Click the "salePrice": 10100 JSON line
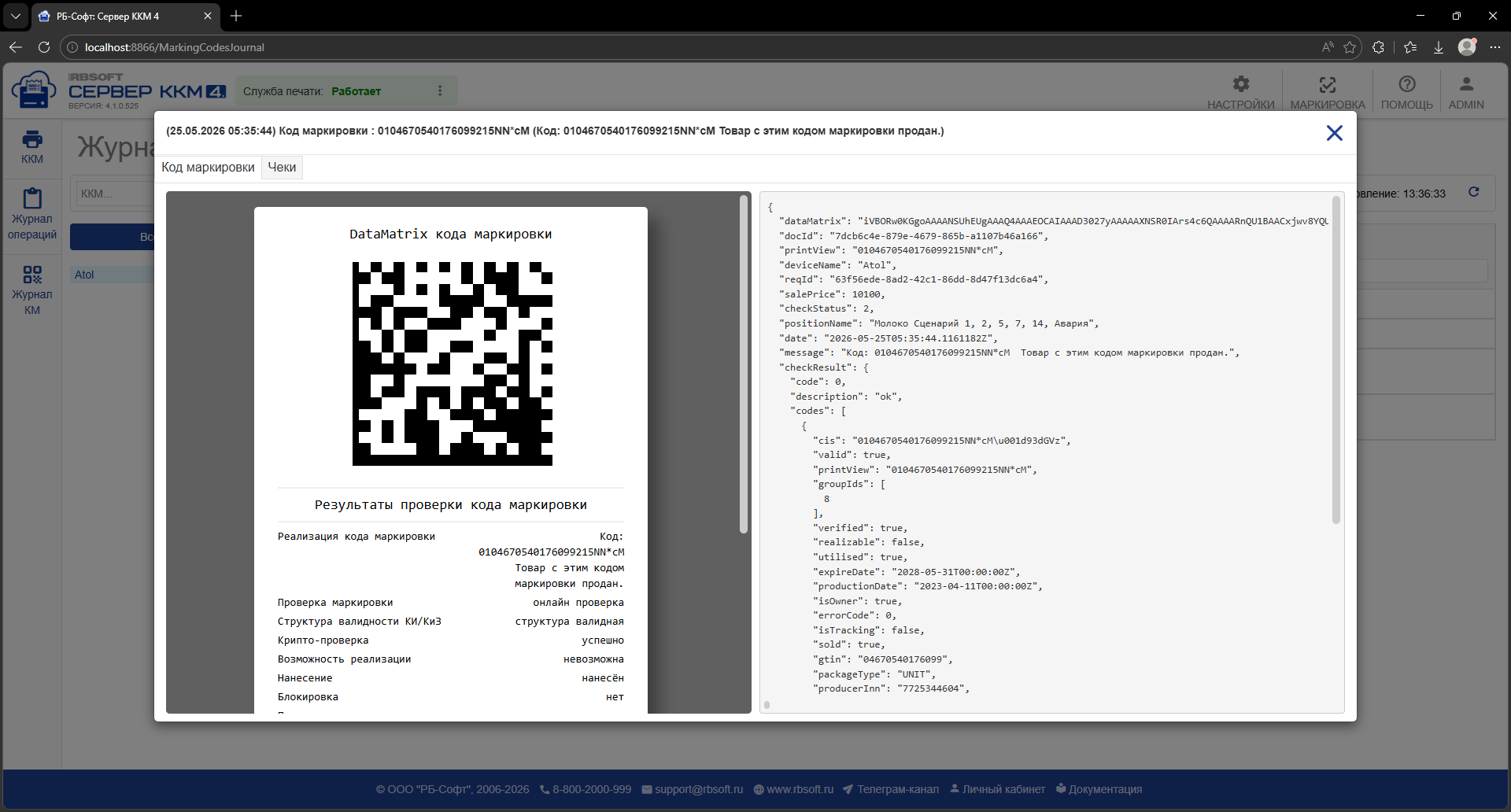Screen dimensions: 1511x812 pyautogui.click(x=832, y=294)
